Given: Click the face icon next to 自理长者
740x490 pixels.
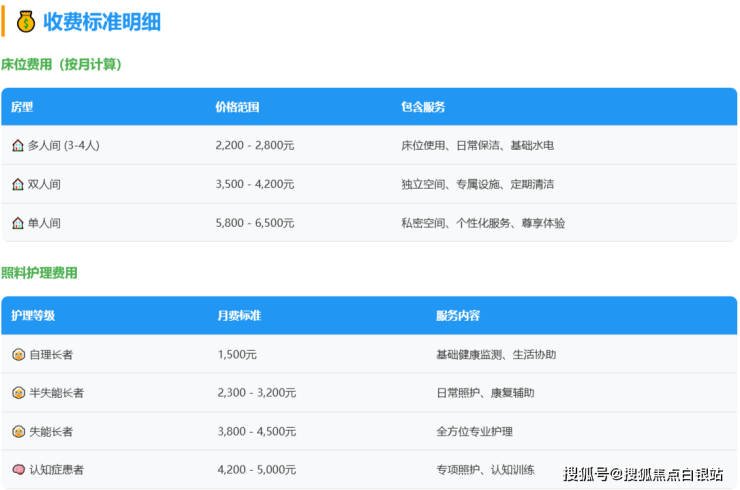Looking at the screenshot, I should (18, 355).
